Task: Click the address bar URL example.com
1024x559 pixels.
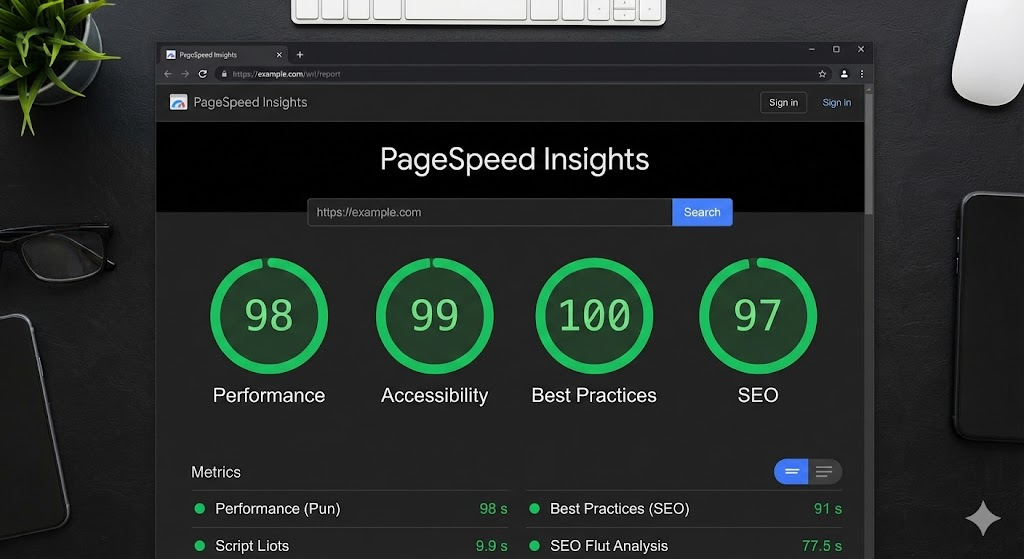Action: [x=287, y=74]
